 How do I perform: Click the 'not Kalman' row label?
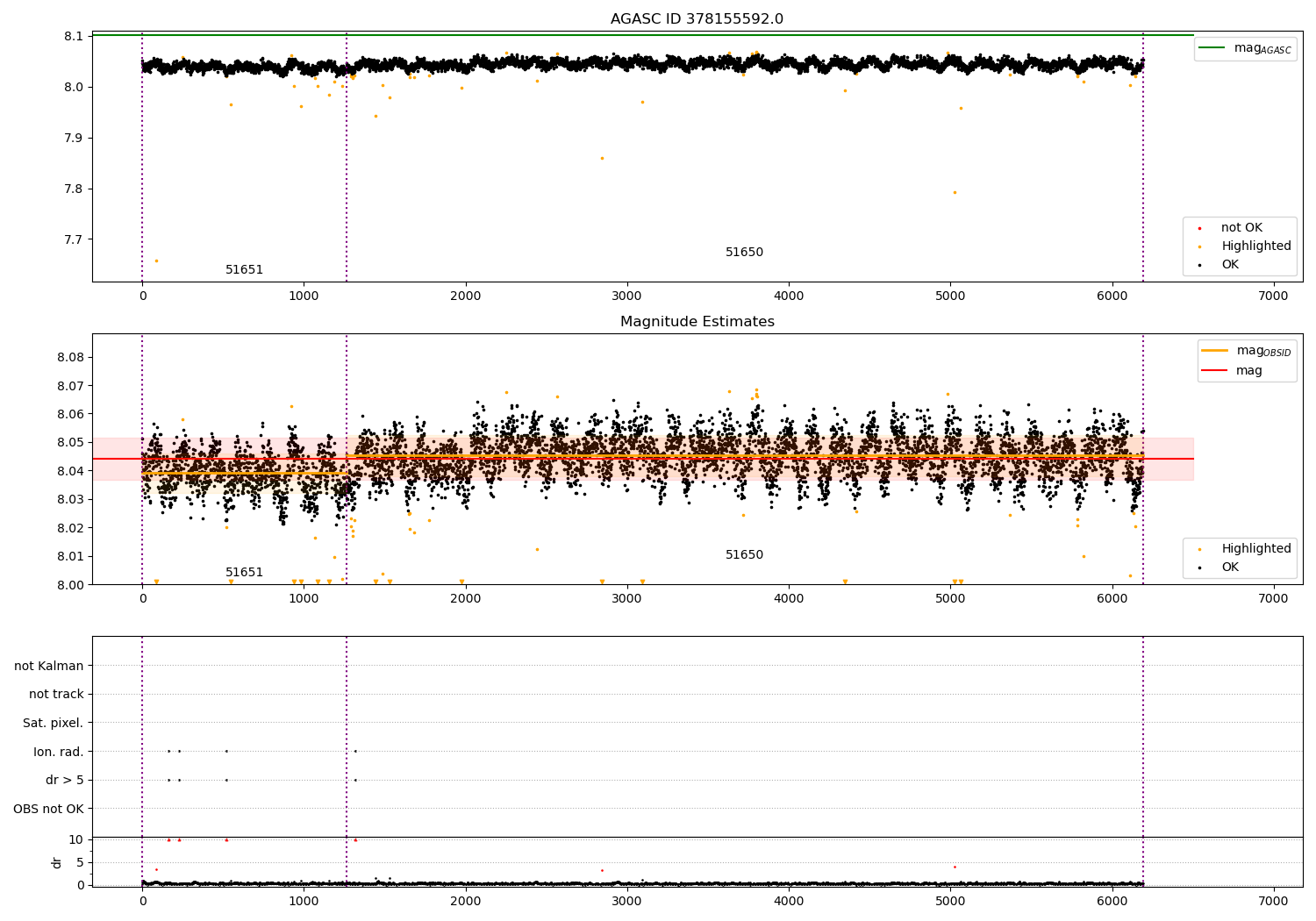click(x=49, y=666)
